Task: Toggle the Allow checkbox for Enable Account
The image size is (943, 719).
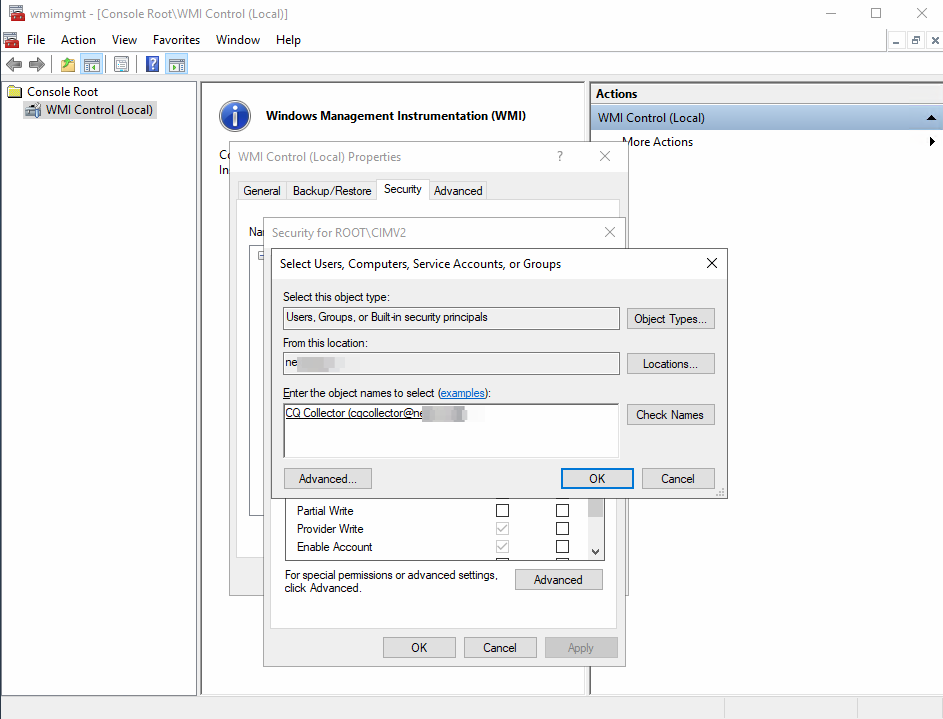Action: tap(502, 546)
